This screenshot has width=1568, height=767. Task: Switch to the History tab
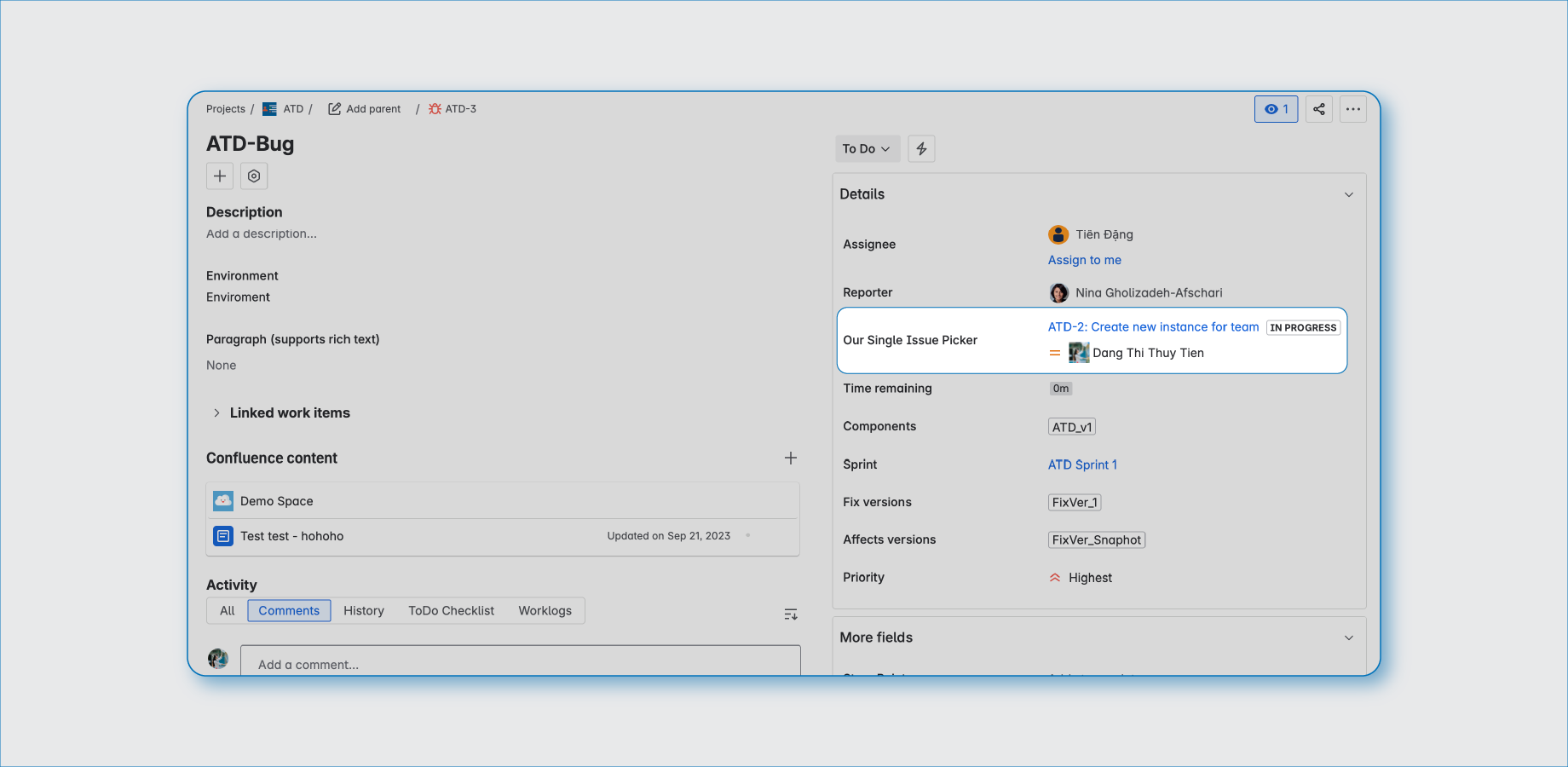(x=364, y=611)
